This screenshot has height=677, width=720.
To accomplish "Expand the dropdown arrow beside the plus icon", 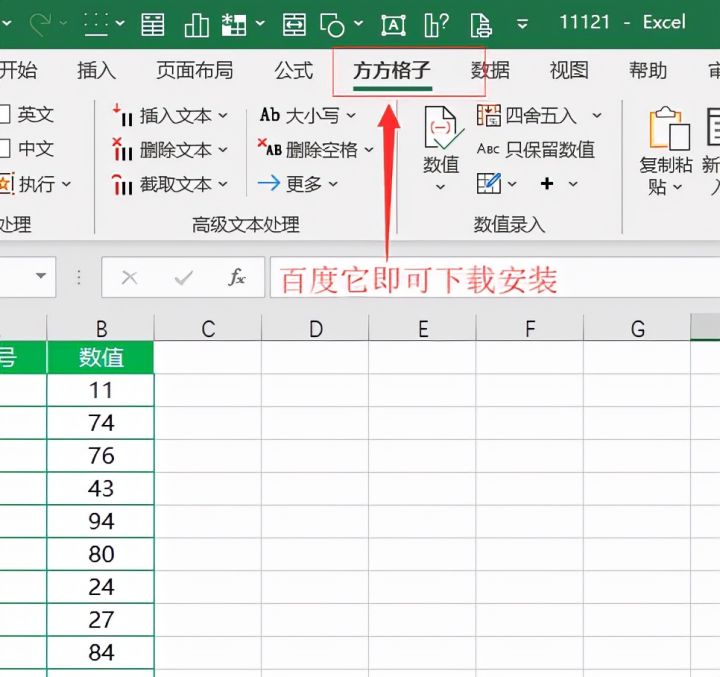I will [573, 184].
